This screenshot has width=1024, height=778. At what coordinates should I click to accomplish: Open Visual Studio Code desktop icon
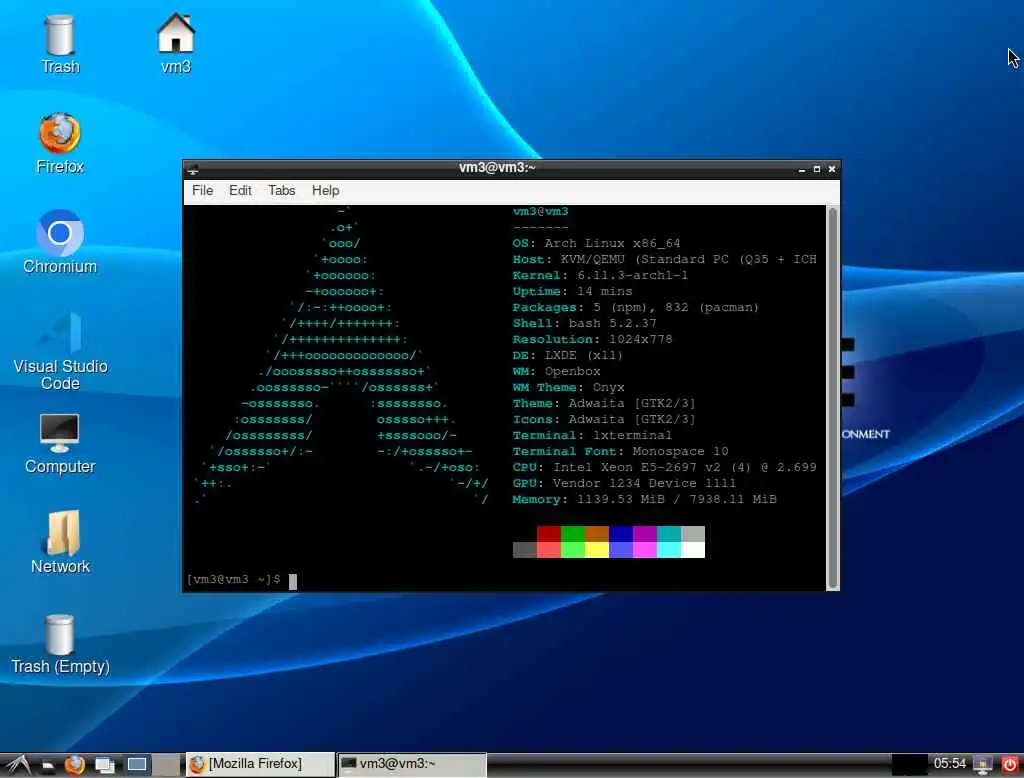[60, 351]
